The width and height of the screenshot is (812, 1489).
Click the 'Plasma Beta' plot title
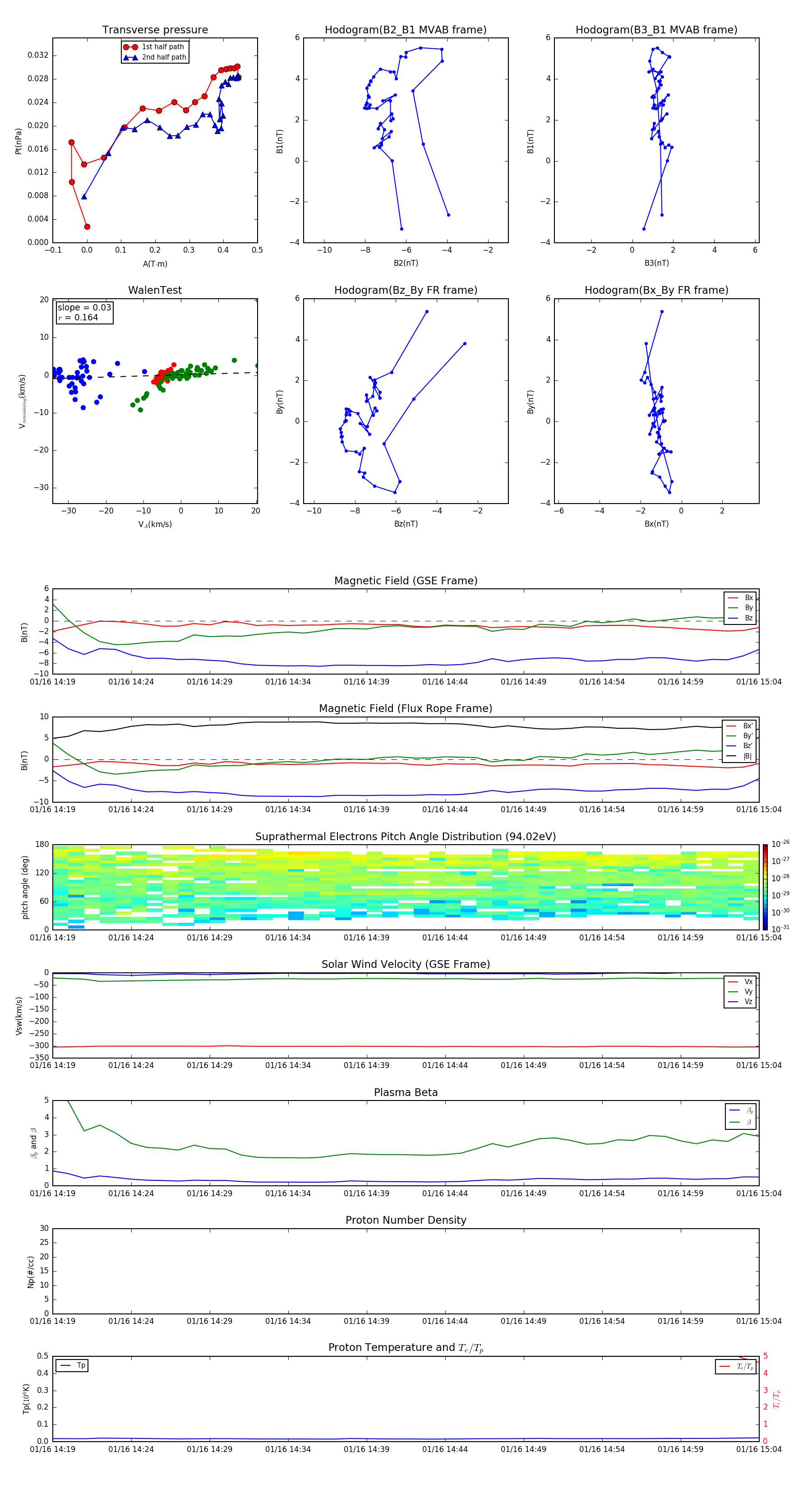pos(406,1092)
